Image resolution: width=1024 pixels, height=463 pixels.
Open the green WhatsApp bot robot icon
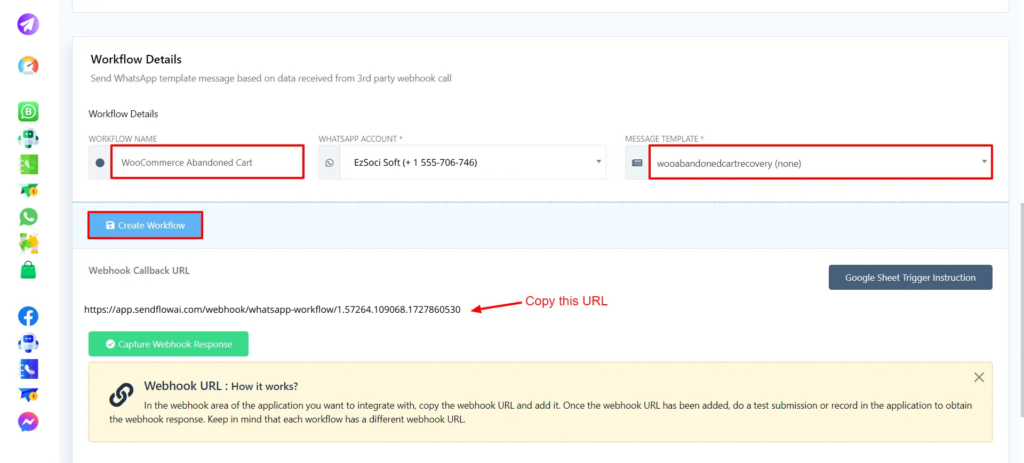(28, 138)
